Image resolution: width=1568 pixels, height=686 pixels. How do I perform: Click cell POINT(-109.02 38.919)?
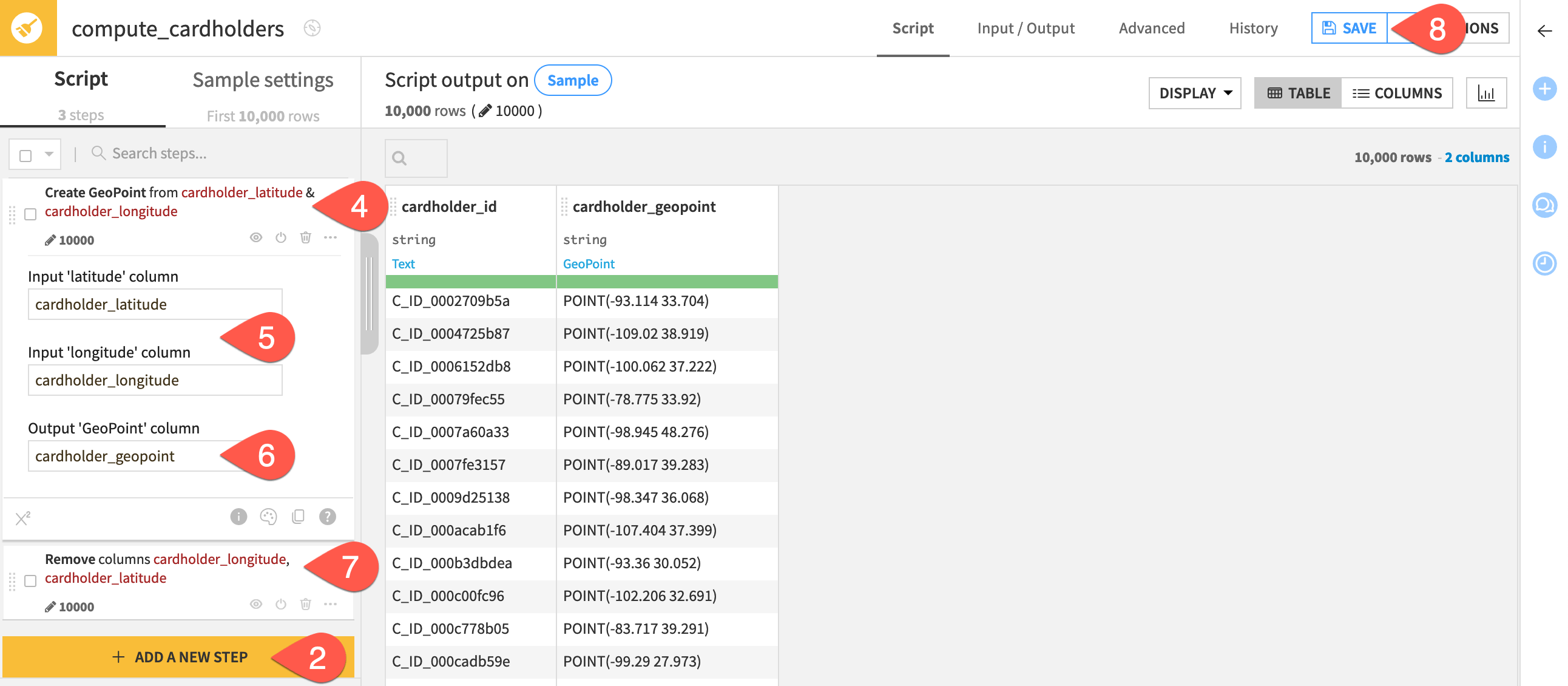coord(667,334)
